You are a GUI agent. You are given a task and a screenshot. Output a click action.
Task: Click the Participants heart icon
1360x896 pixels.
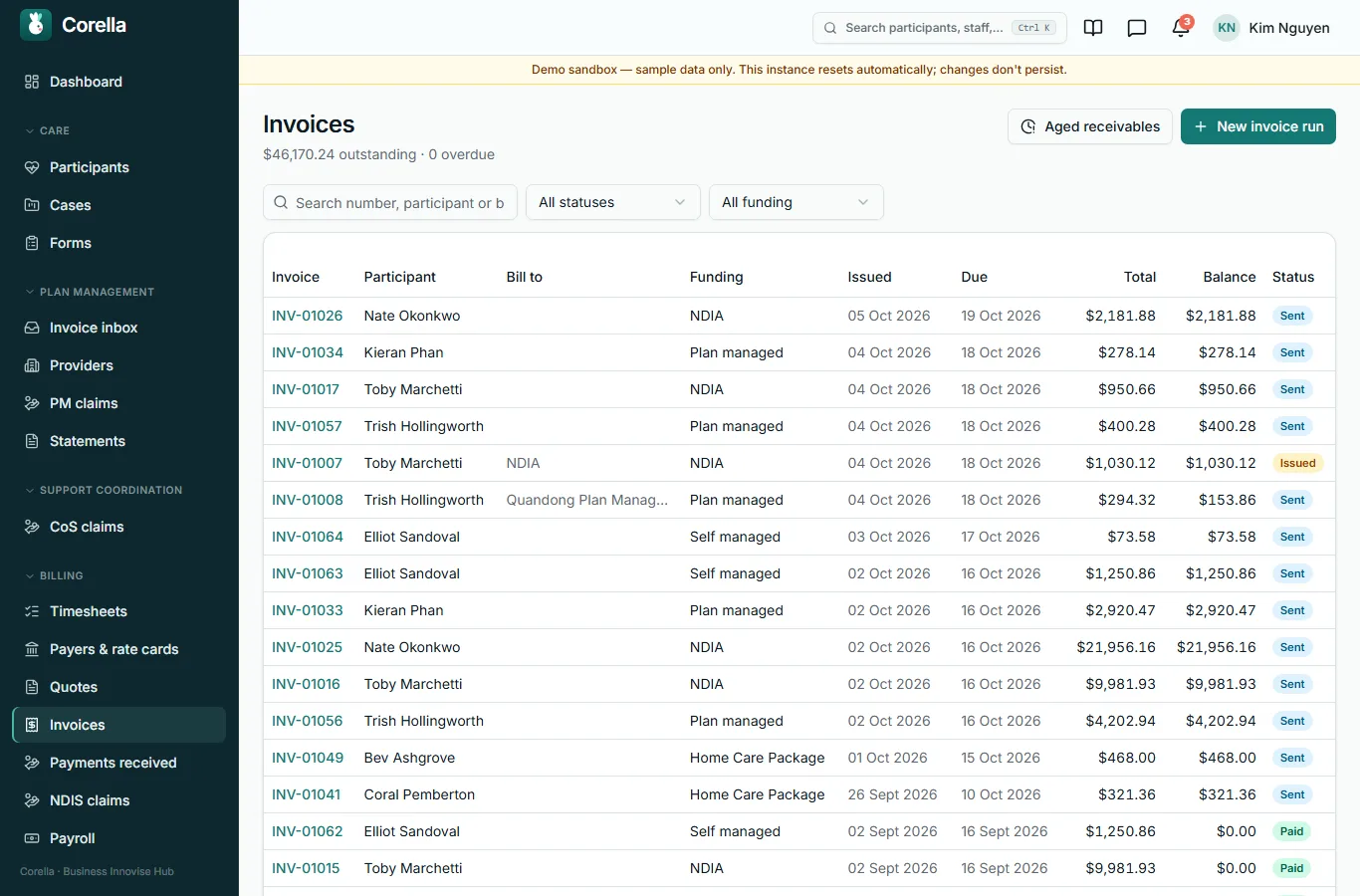(x=32, y=167)
